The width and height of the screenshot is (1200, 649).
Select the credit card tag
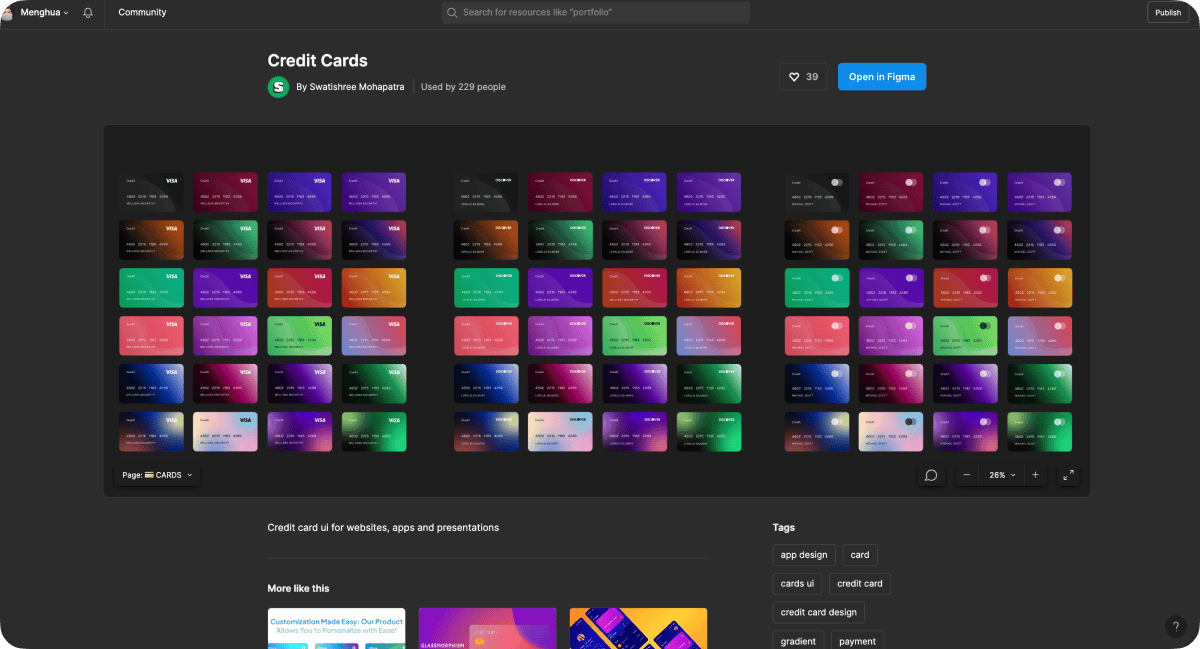[x=860, y=584]
